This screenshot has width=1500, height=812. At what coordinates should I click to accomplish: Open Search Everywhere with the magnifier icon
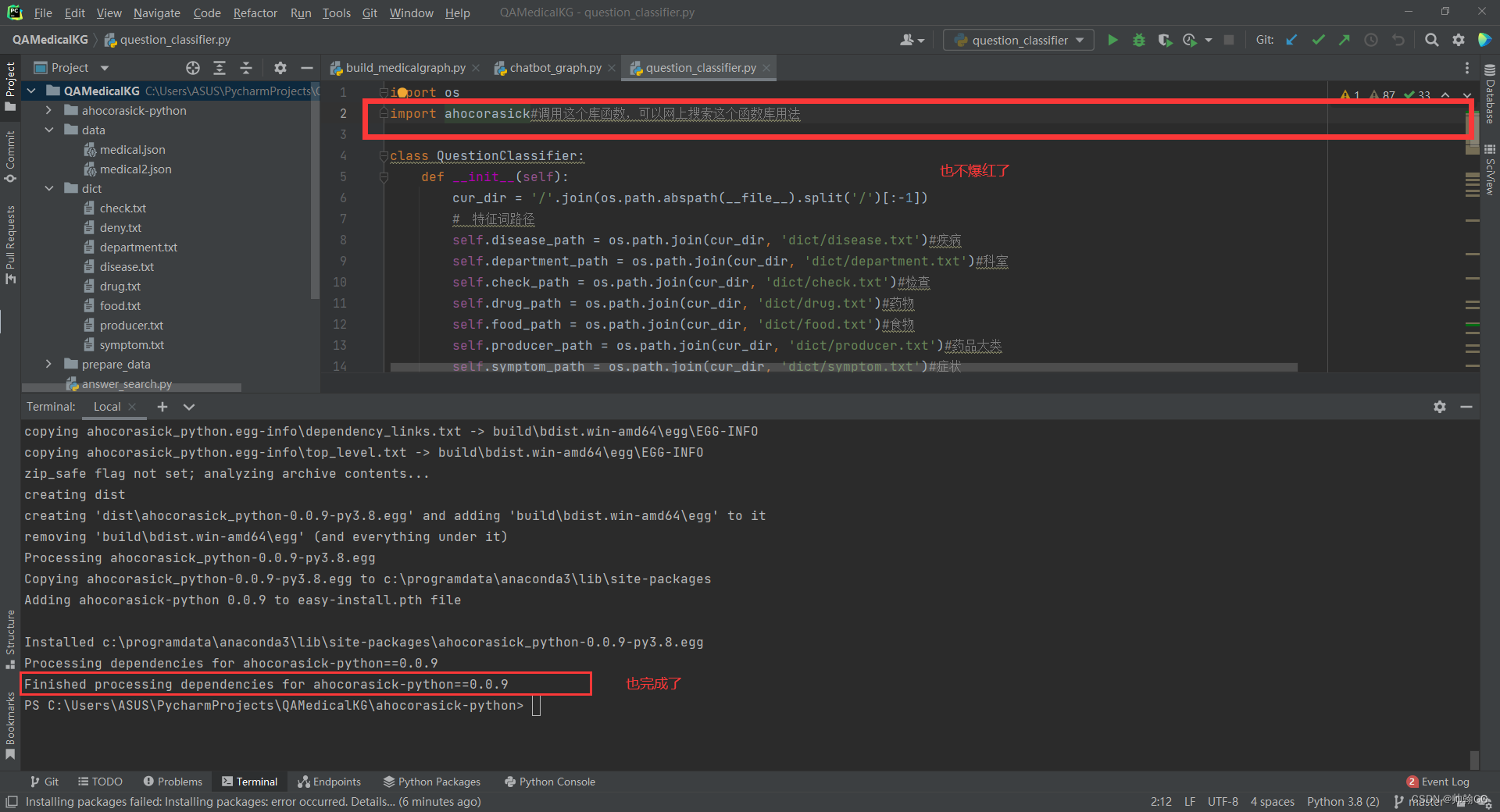tap(1432, 39)
